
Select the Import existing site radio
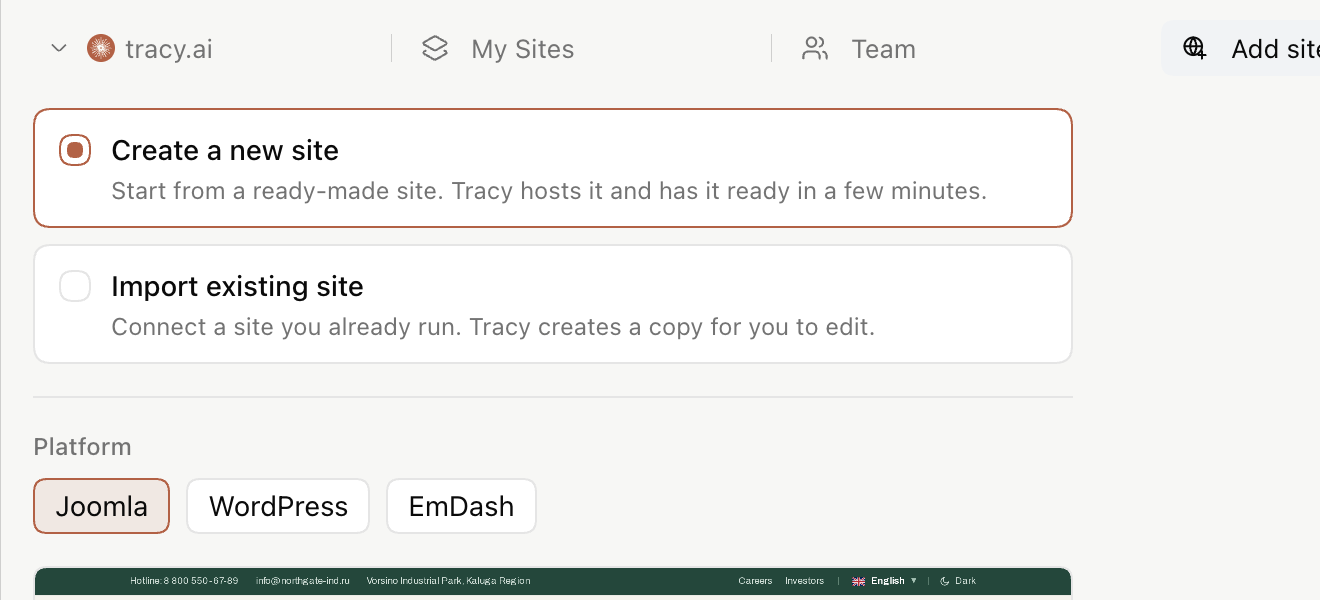tap(75, 286)
